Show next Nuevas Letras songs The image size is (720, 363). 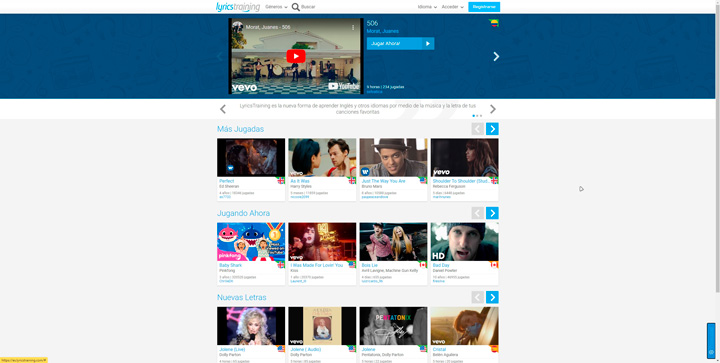pyautogui.click(x=492, y=297)
